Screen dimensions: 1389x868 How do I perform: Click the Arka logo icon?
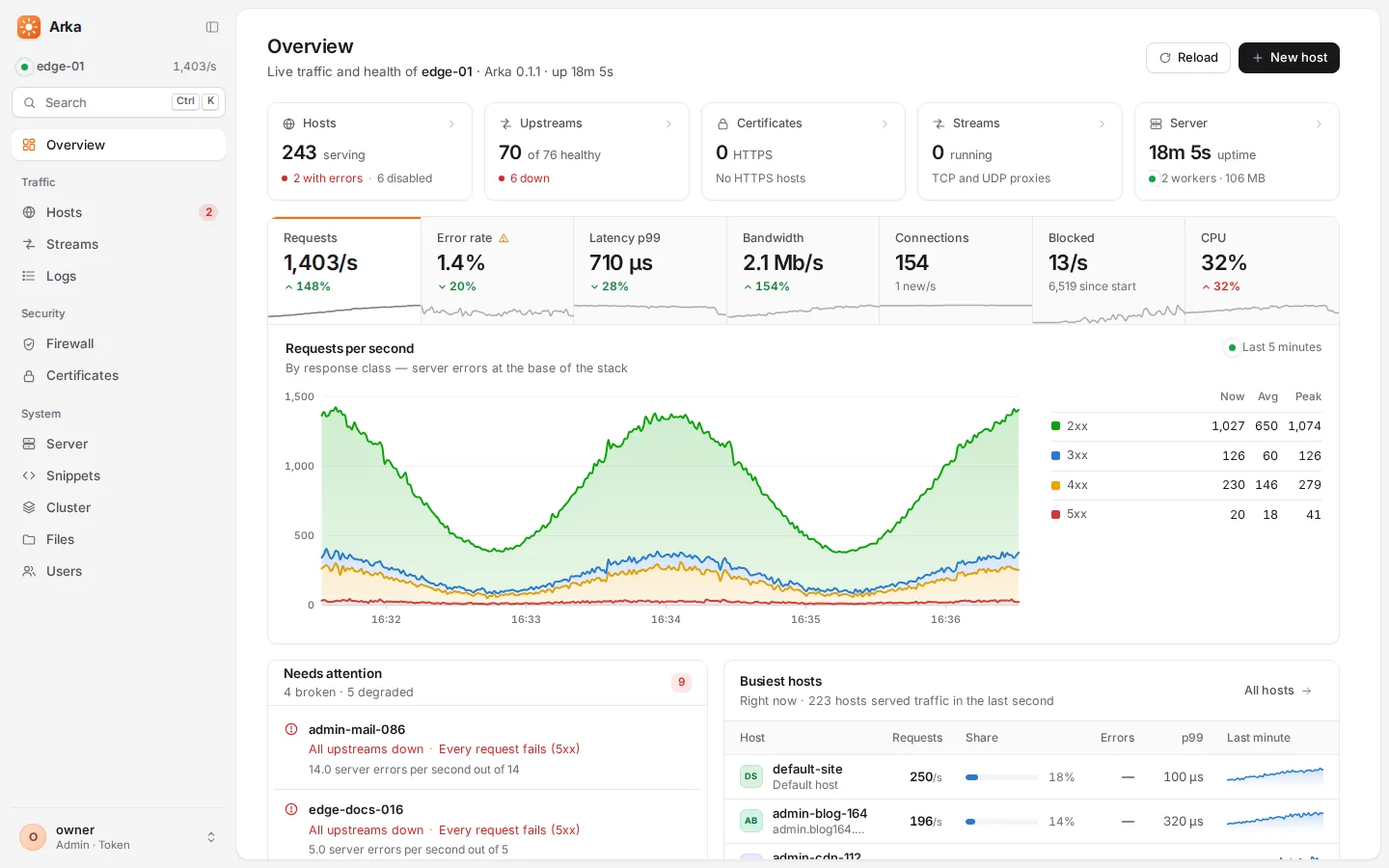pyautogui.click(x=29, y=27)
